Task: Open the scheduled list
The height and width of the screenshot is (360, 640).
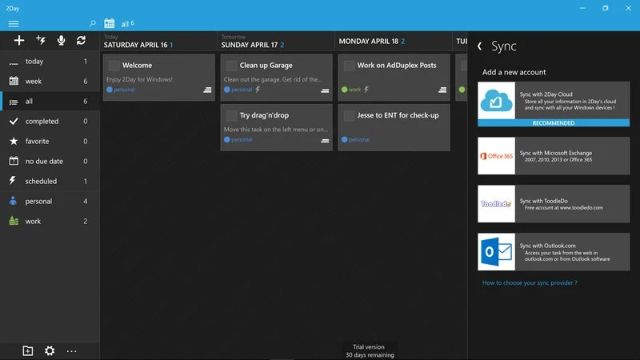Action: pyautogui.click(x=50, y=181)
